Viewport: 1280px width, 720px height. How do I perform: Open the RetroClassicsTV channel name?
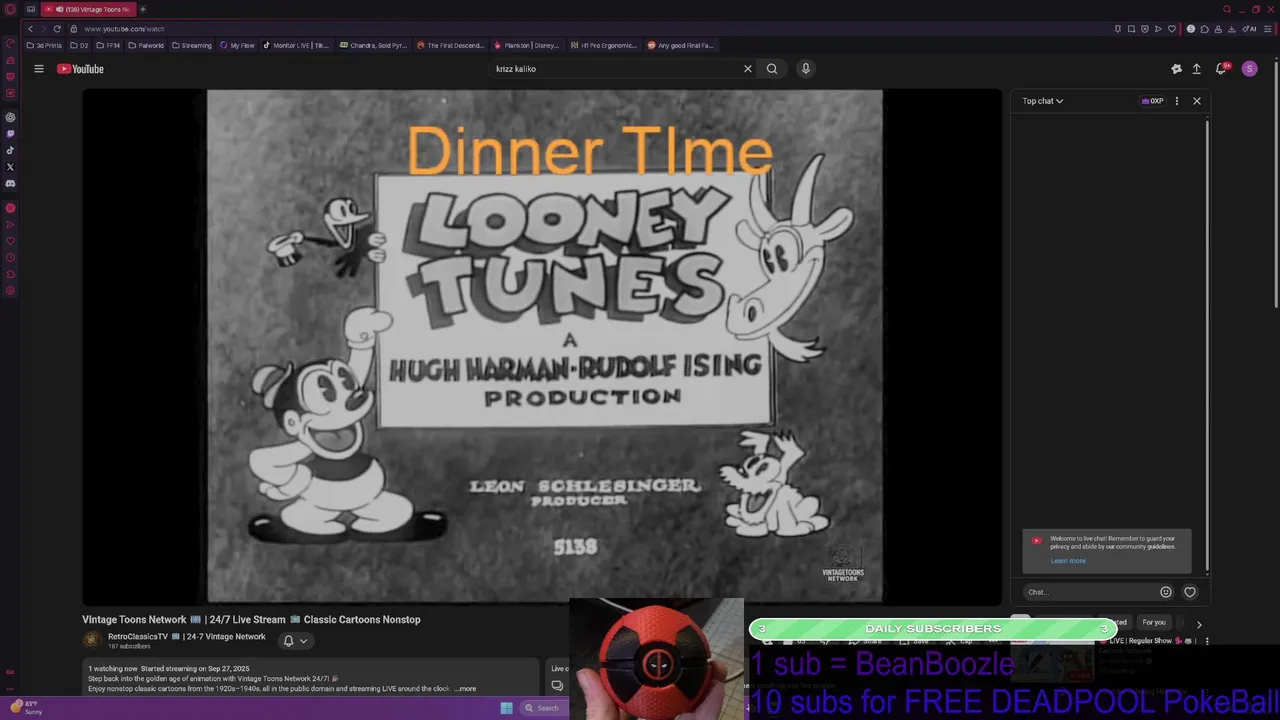tap(187, 637)
